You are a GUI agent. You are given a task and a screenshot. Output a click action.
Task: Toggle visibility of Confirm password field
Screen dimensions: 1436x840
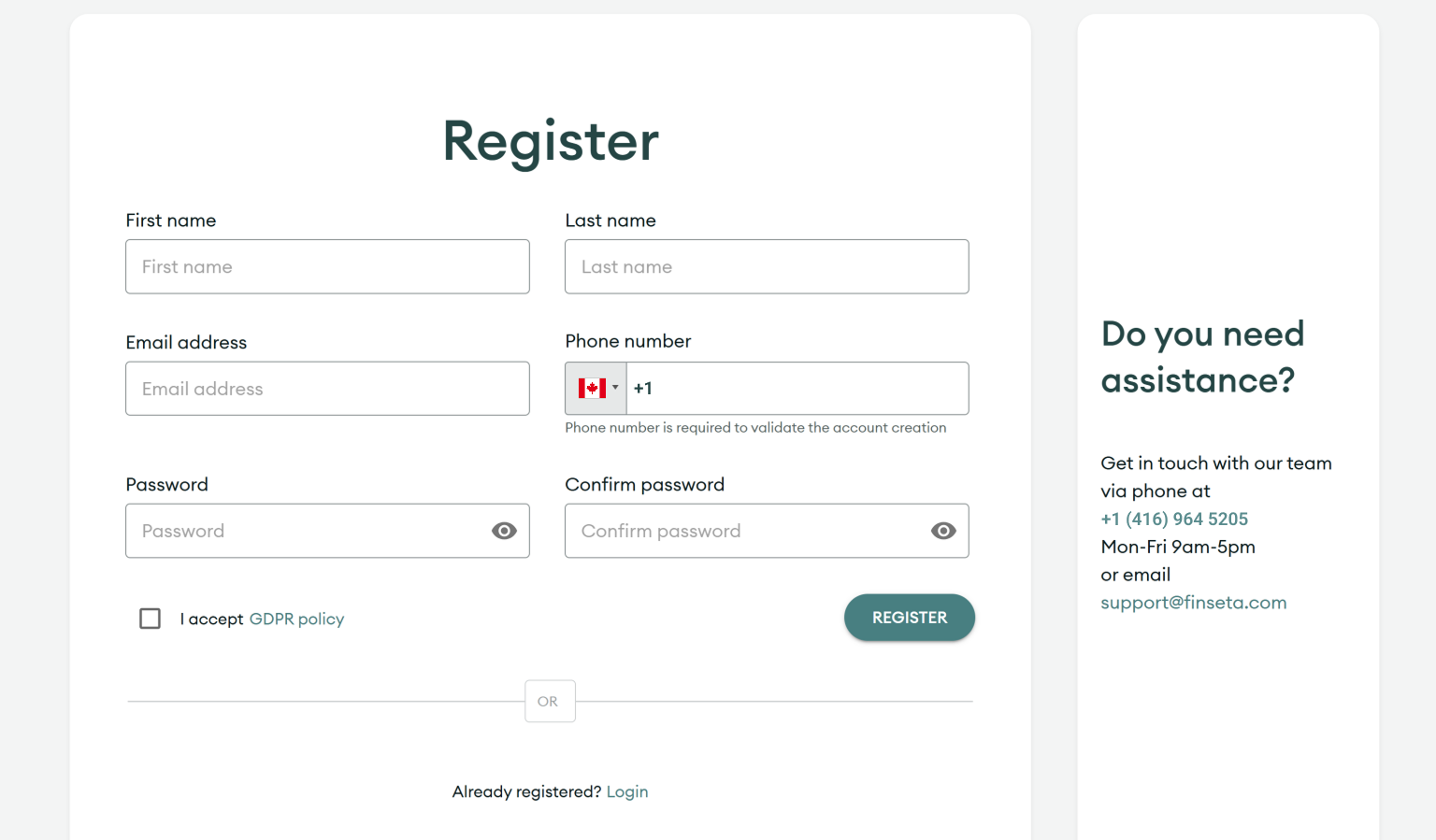[x=943, y=531]
